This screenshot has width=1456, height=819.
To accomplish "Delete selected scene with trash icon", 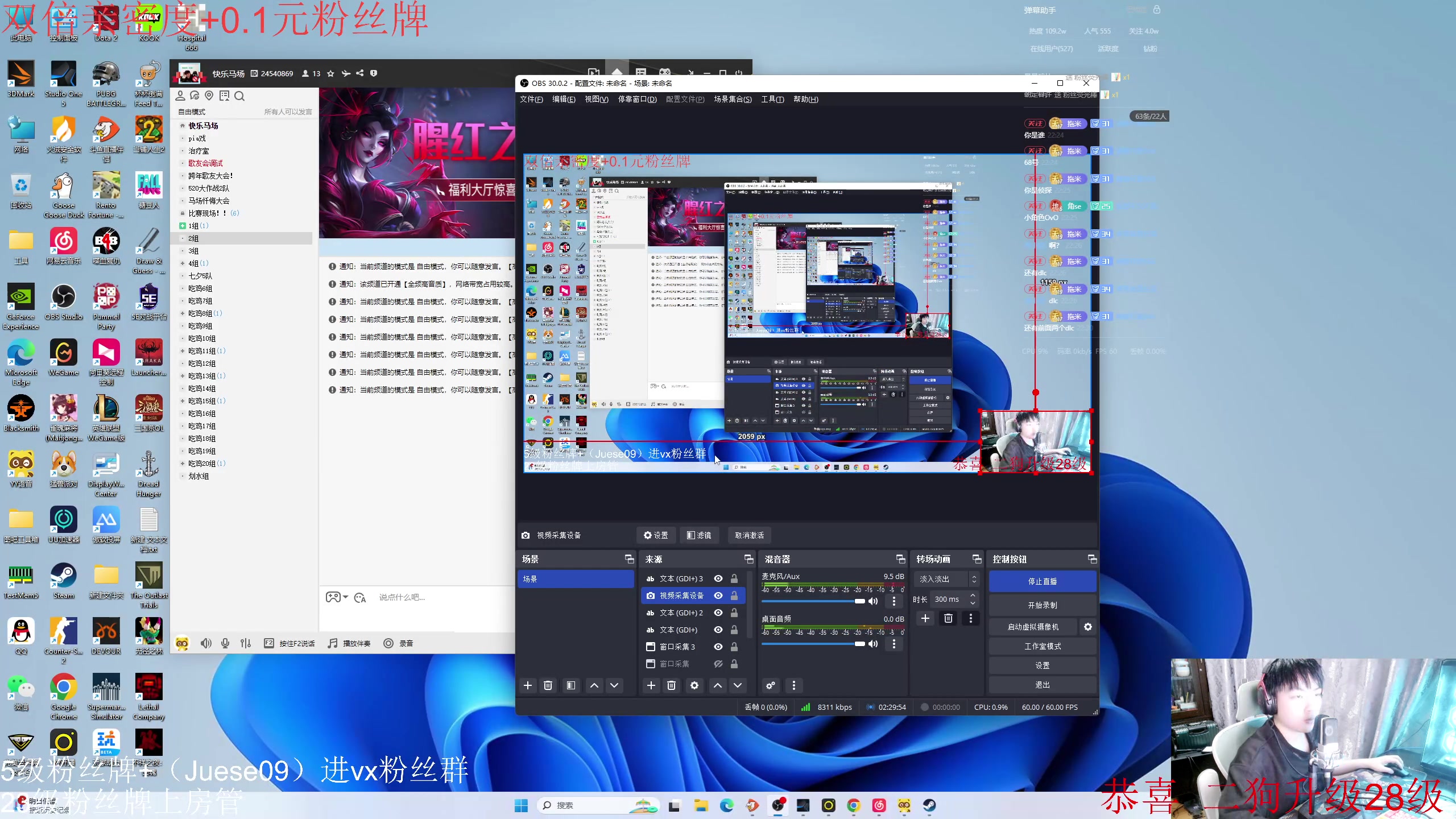I will (x=548, y=685).
